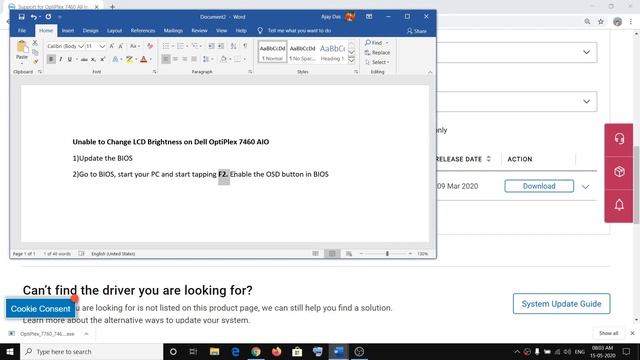Open Firefox from the taskbar
The width and height of the screenshot is (640, 360).
pyautogui.click(x=276, y=351)
